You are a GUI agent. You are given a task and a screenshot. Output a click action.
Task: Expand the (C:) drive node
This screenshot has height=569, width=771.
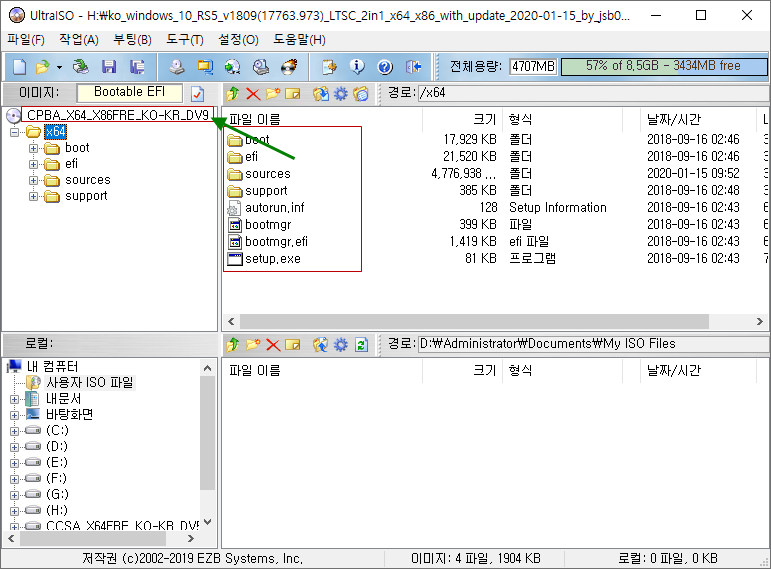[x=14, y=431]
